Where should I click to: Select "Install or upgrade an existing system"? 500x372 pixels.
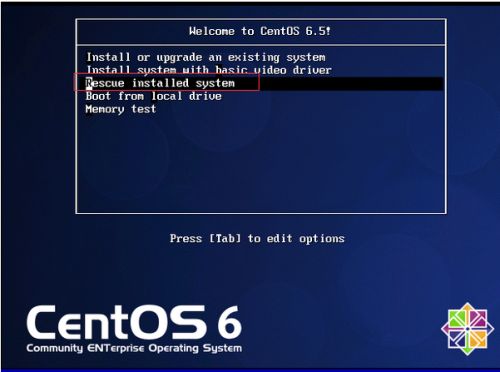tap(206, 57)
